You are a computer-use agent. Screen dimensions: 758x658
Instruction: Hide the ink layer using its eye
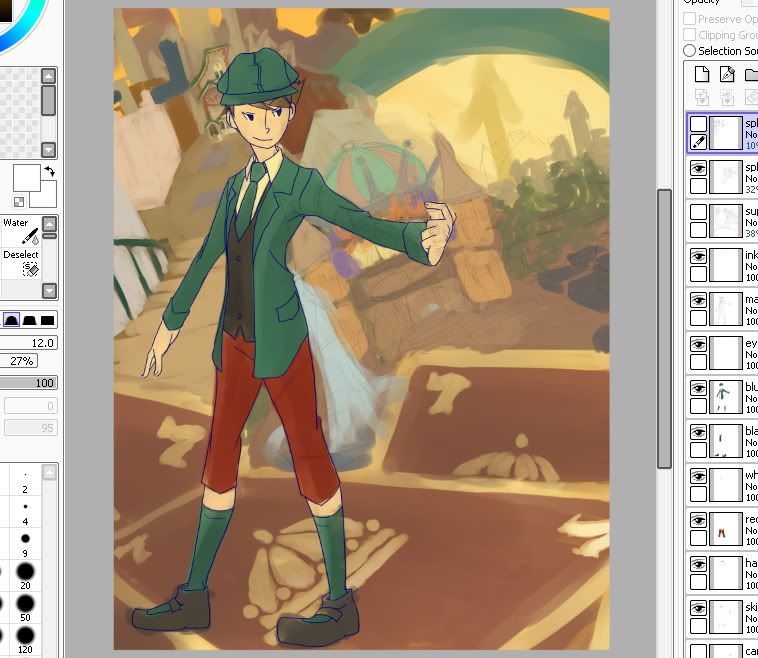point(698,256)
